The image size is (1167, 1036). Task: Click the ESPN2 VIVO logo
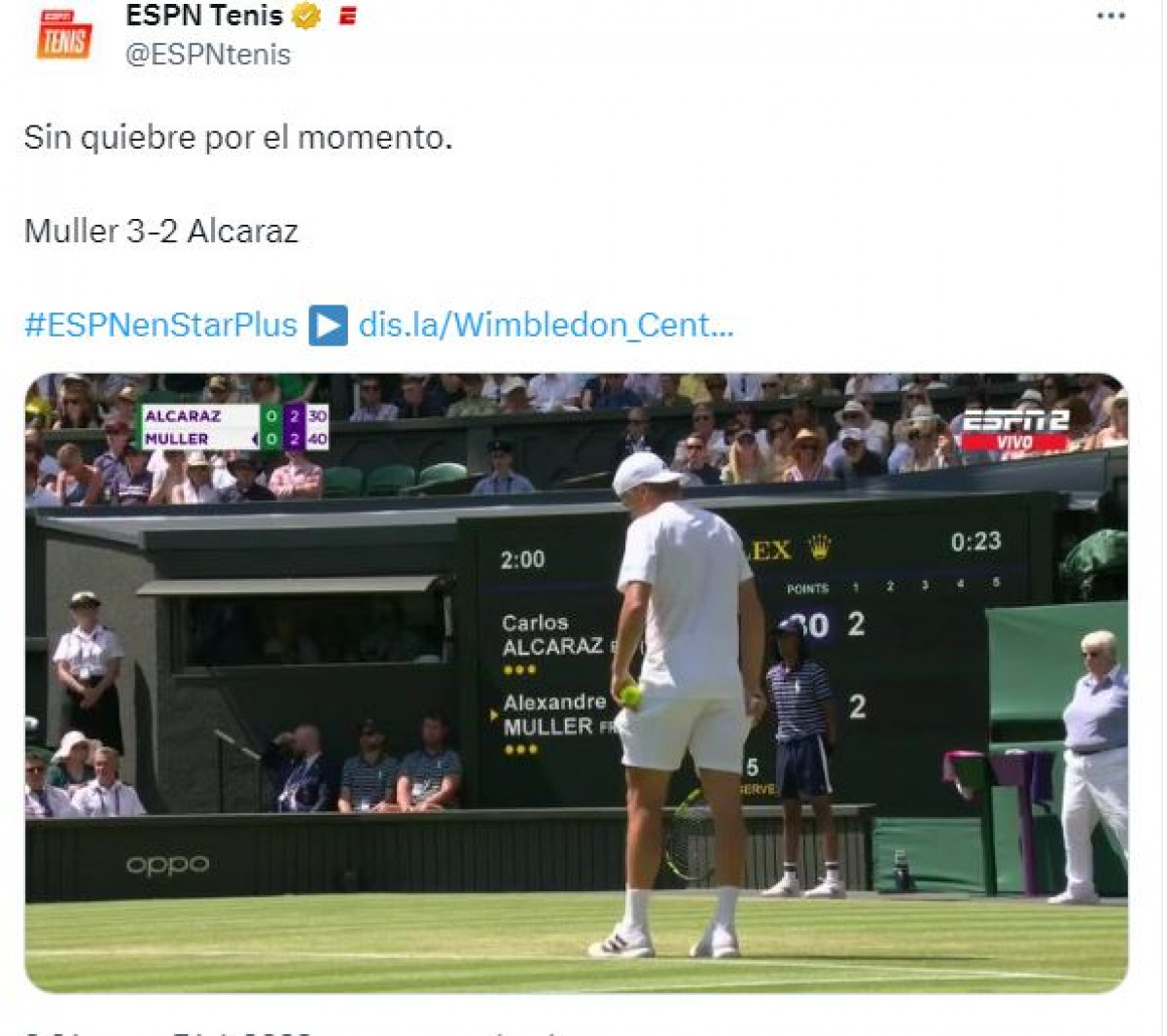pos(1015,430)
